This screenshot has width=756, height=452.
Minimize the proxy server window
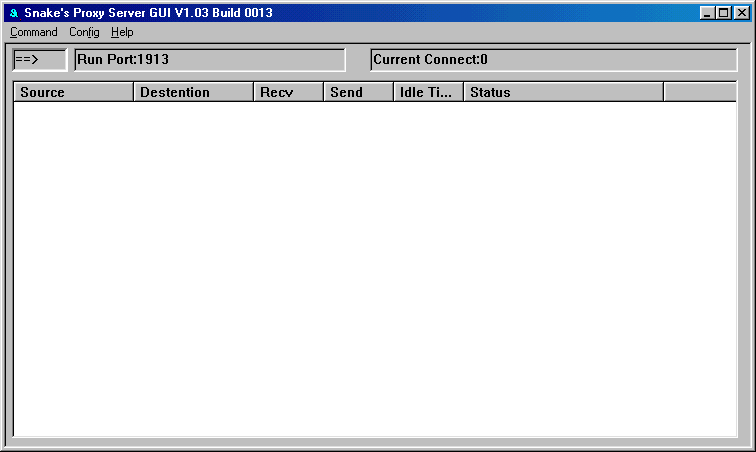pos(708,13)
